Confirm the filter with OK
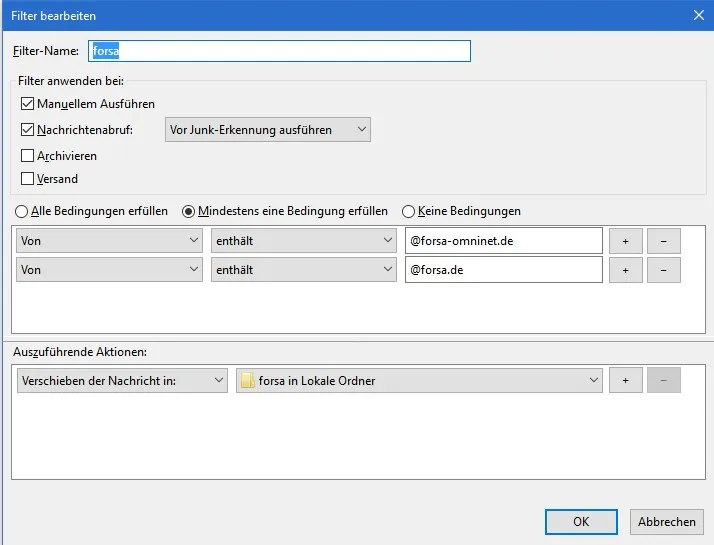The height and width of the screenshot is (545, 714). point(581,521)
